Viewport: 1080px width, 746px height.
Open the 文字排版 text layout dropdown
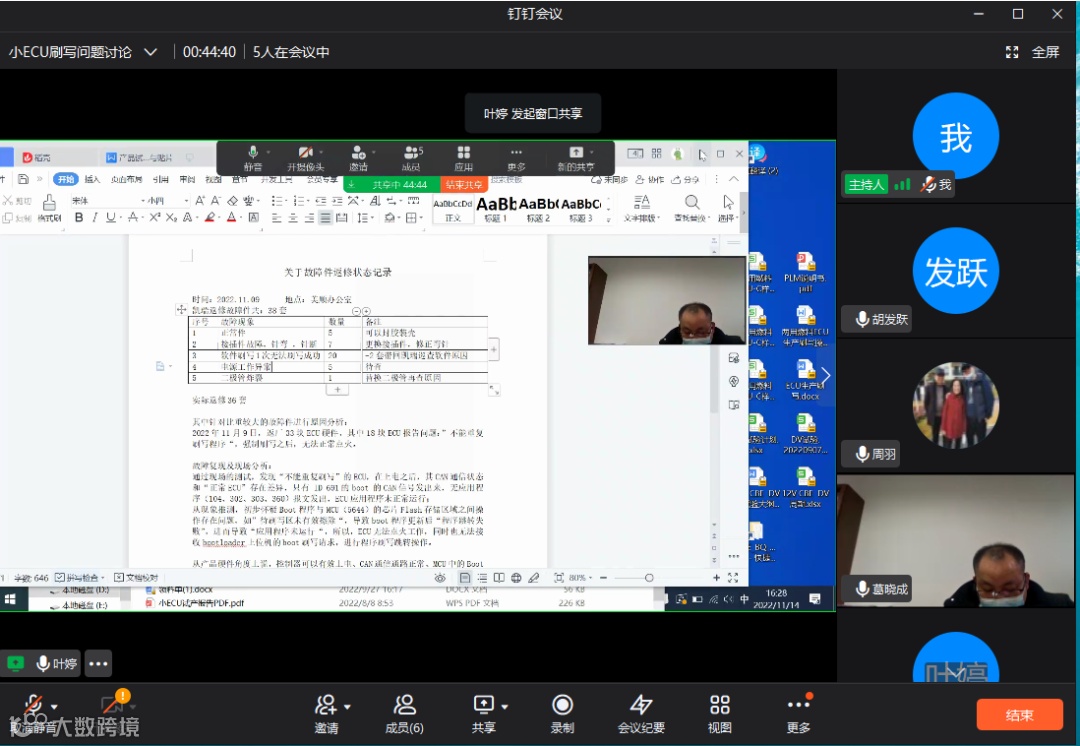(x=642, y=209)
